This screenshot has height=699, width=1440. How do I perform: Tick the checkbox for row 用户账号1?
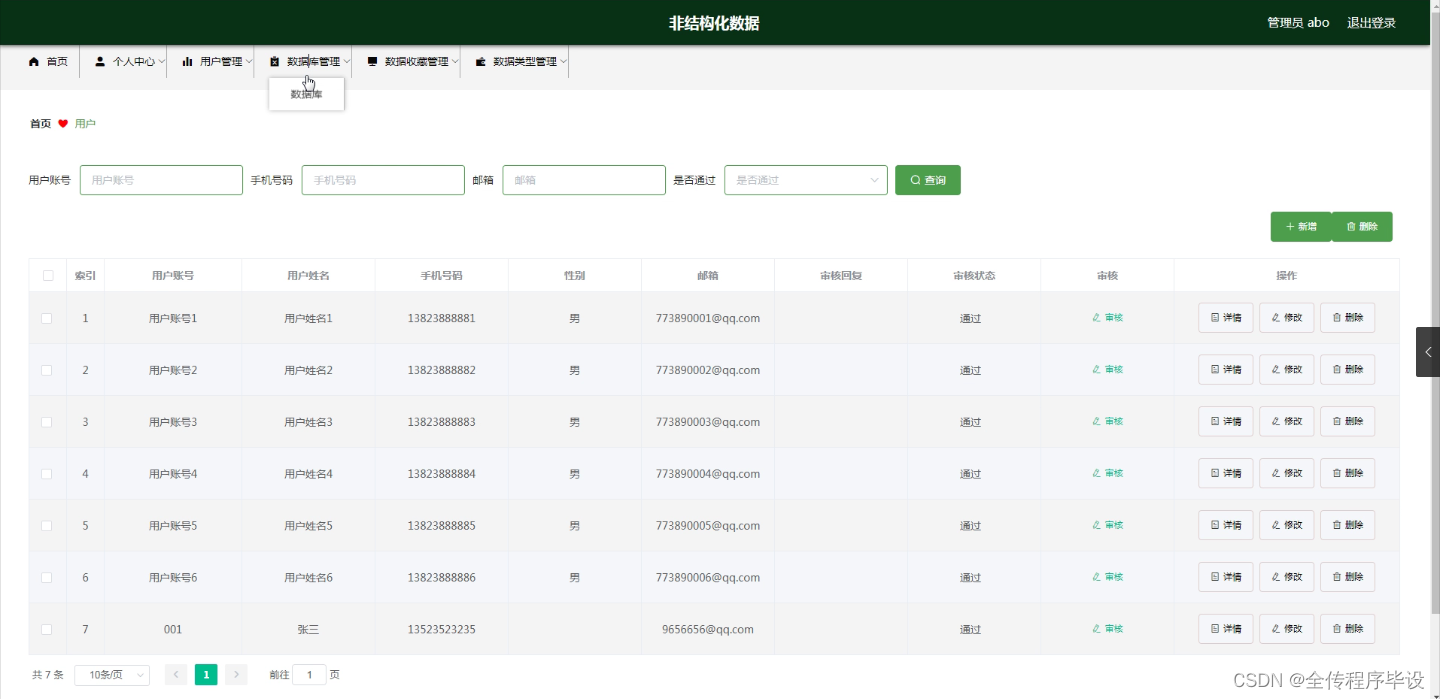pyautogui.click(x=47, y=317)
